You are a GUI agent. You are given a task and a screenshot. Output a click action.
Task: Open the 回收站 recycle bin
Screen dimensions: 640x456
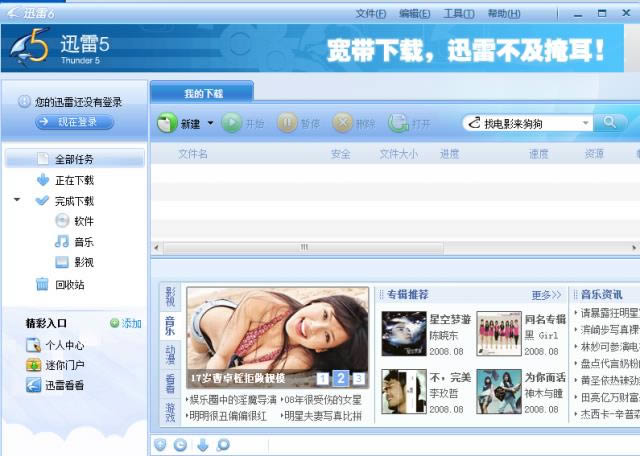[x=60, y=285]
